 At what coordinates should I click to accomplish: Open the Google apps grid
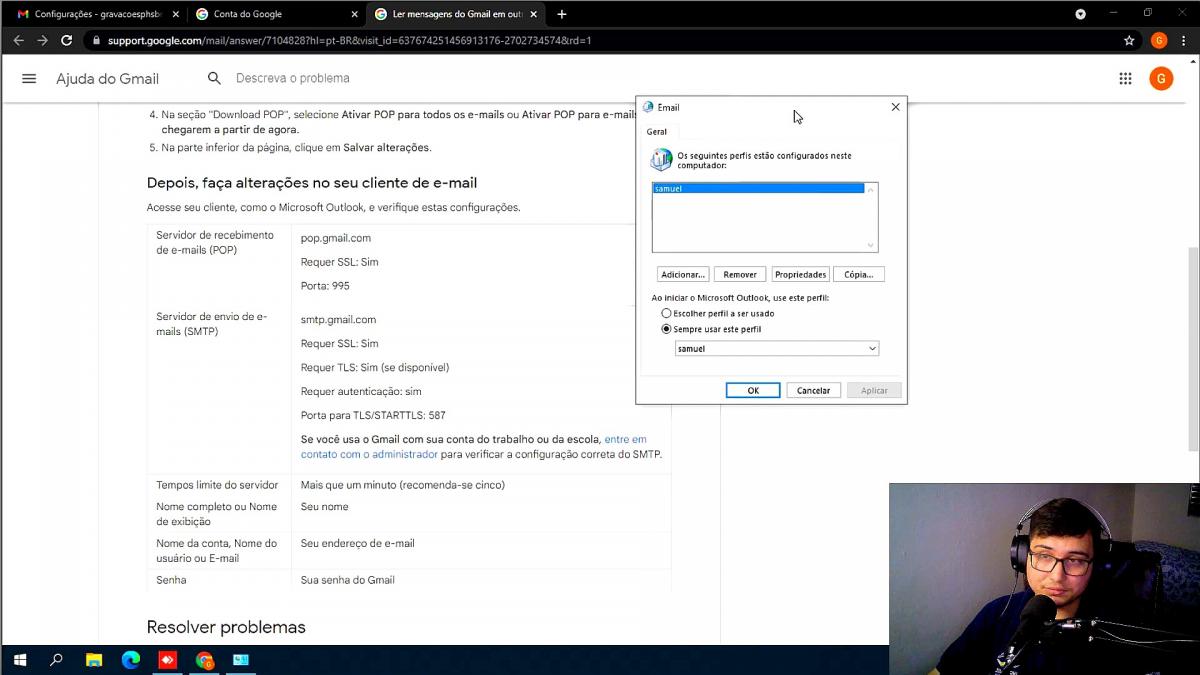pos(1125,79)
